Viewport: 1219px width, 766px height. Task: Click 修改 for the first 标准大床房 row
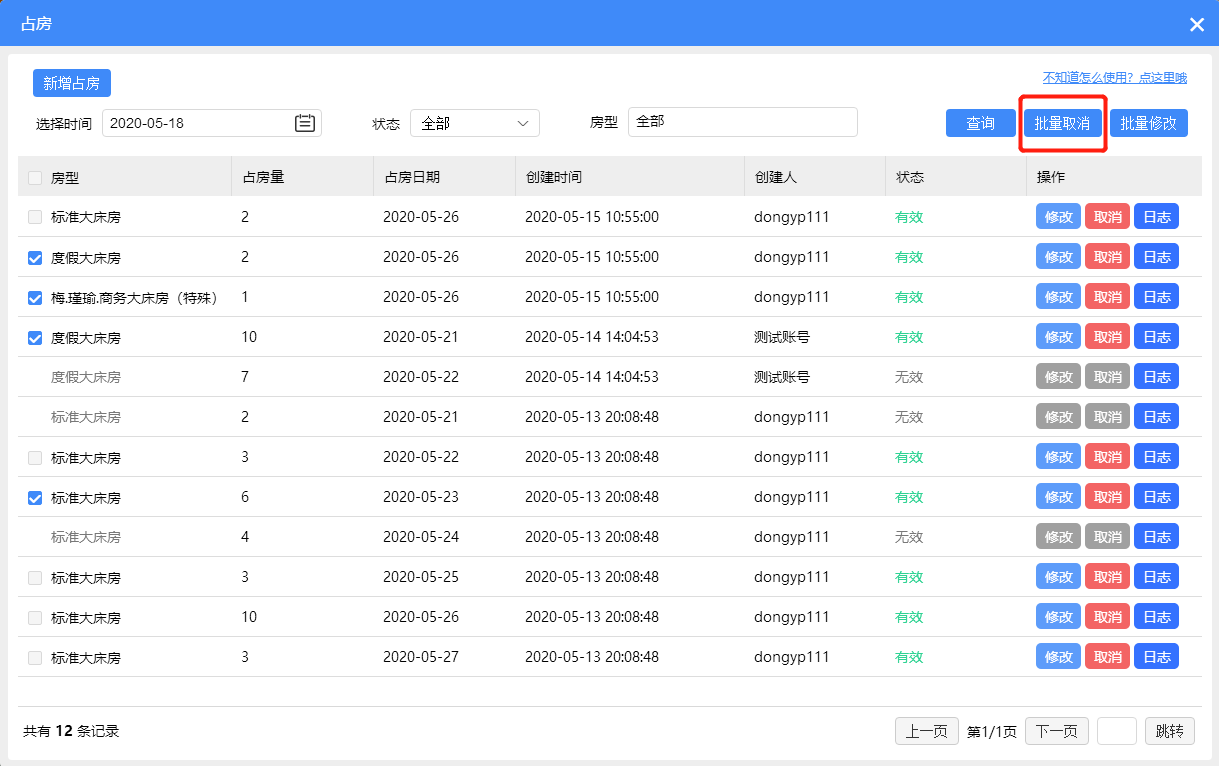click(1058, 217)
